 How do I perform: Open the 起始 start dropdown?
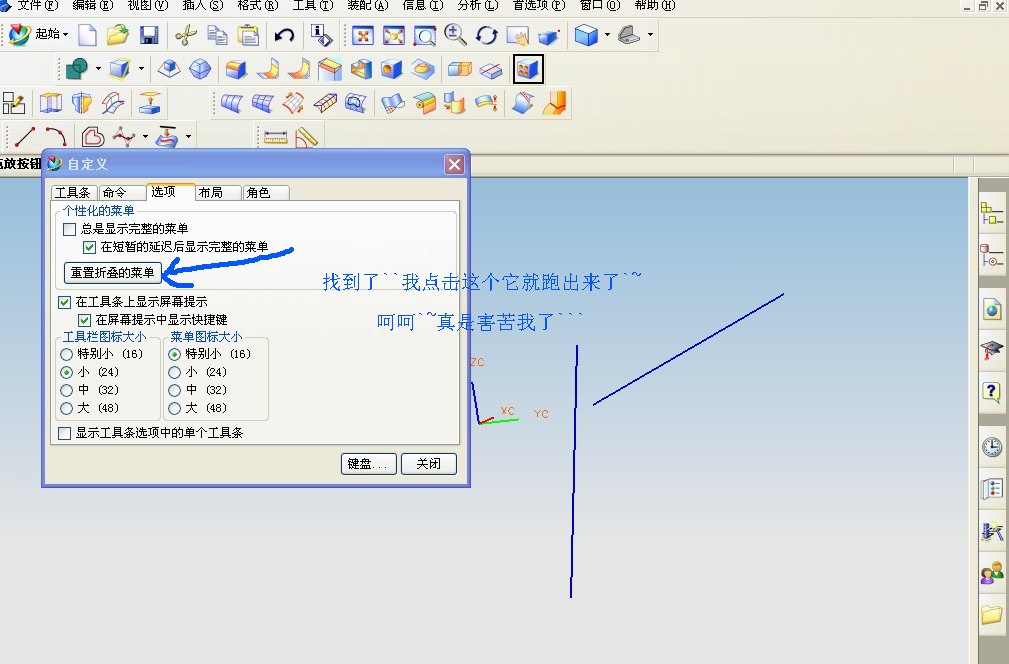(39, 34)
